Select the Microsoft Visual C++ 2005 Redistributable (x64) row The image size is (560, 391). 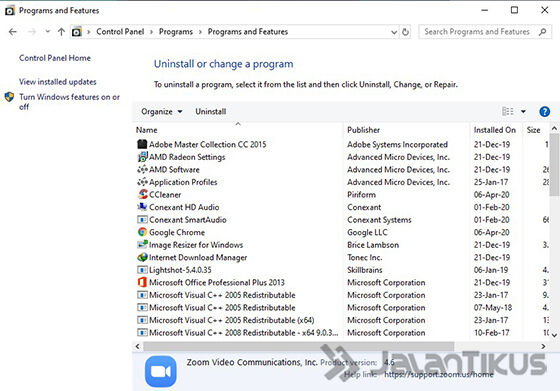342,320
